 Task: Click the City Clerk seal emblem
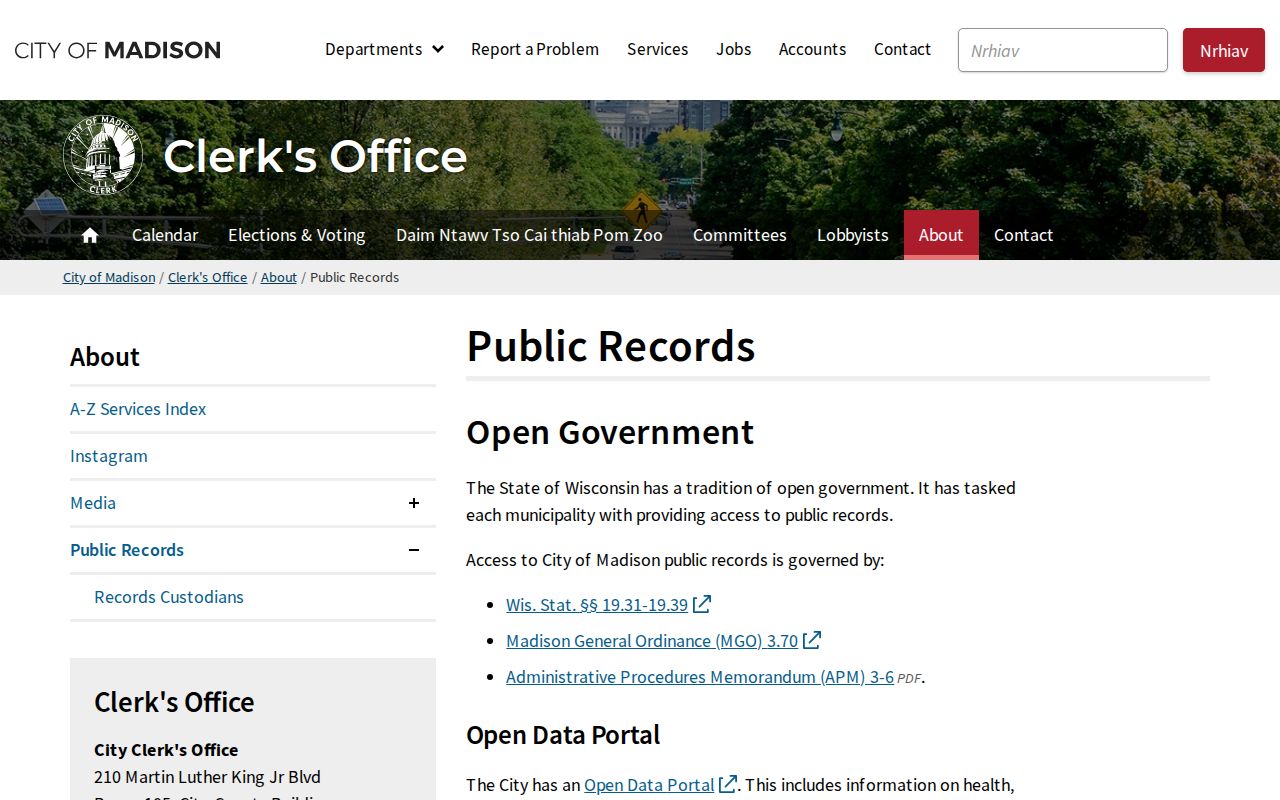coord(103,155)
